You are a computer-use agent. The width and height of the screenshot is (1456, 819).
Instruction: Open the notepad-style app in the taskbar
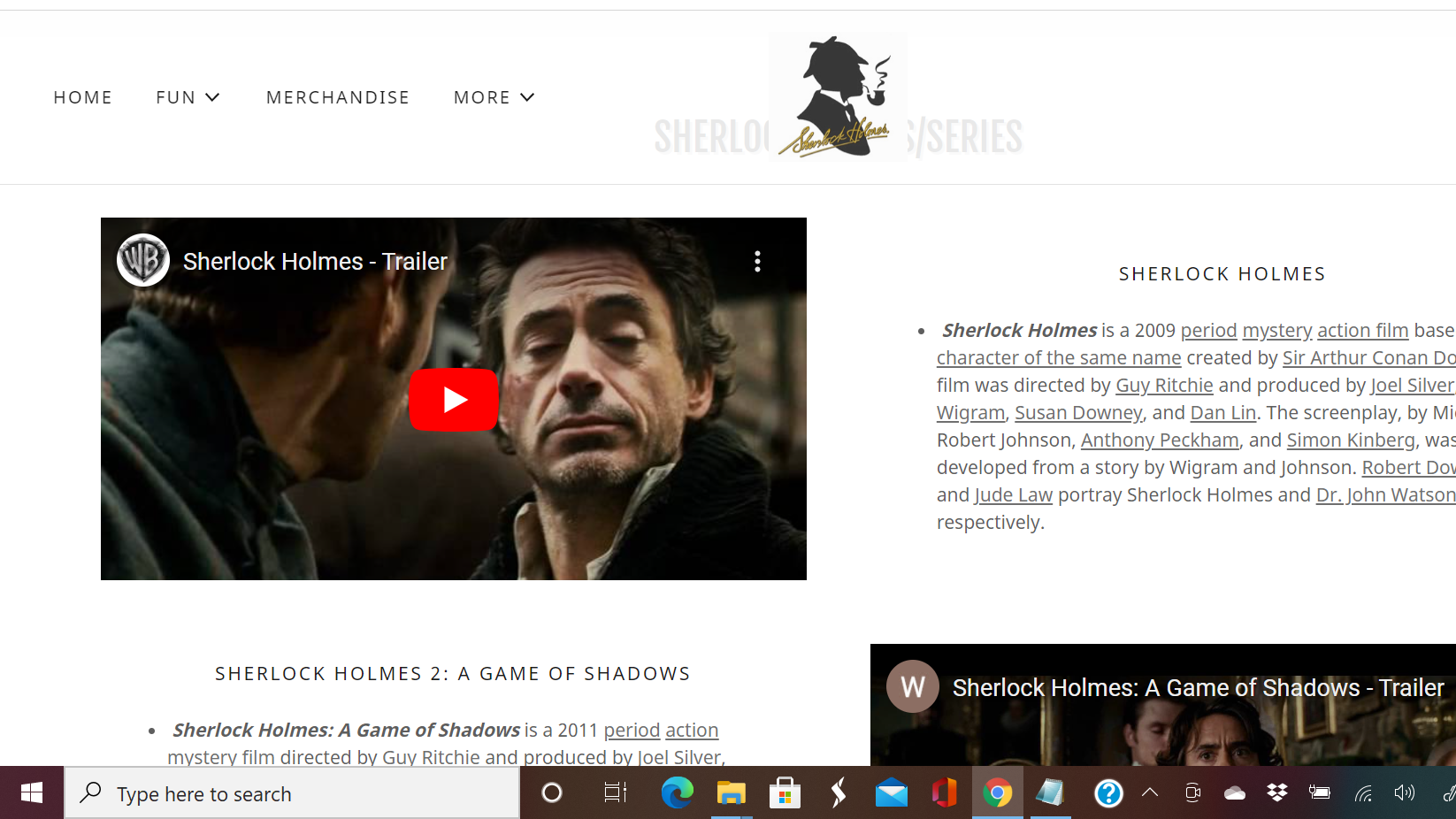[x=1050, y=792]
